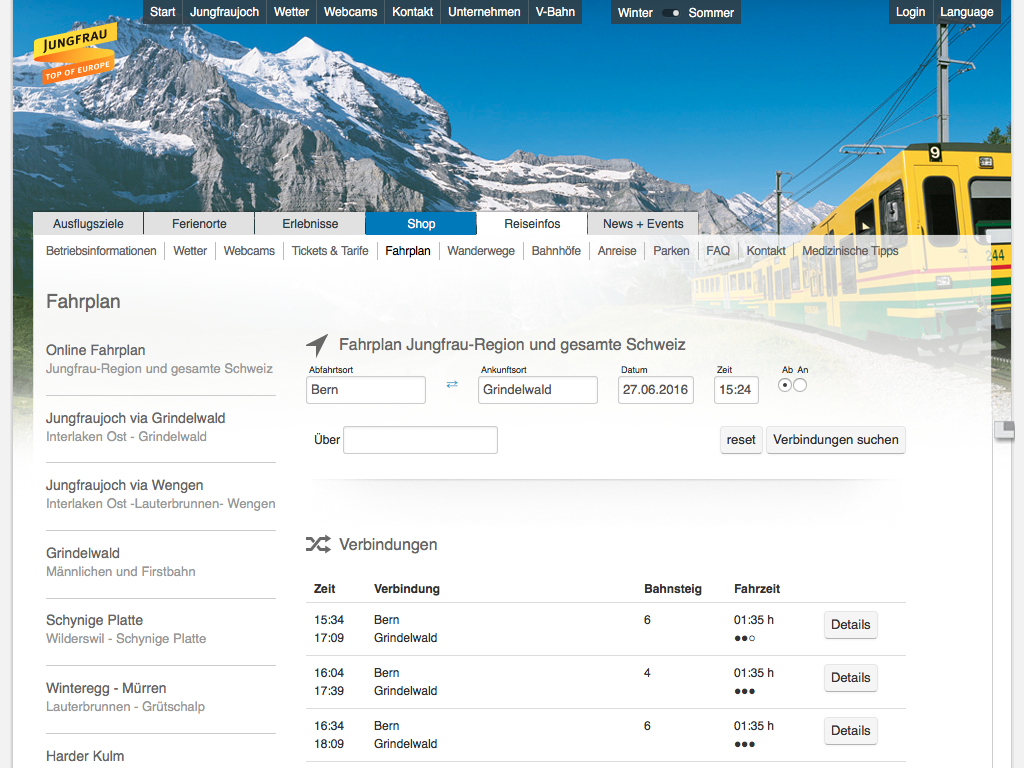Switch to the News + Events tab
This screenshot has width=1024, height=768.
click(x=643, y=223)
